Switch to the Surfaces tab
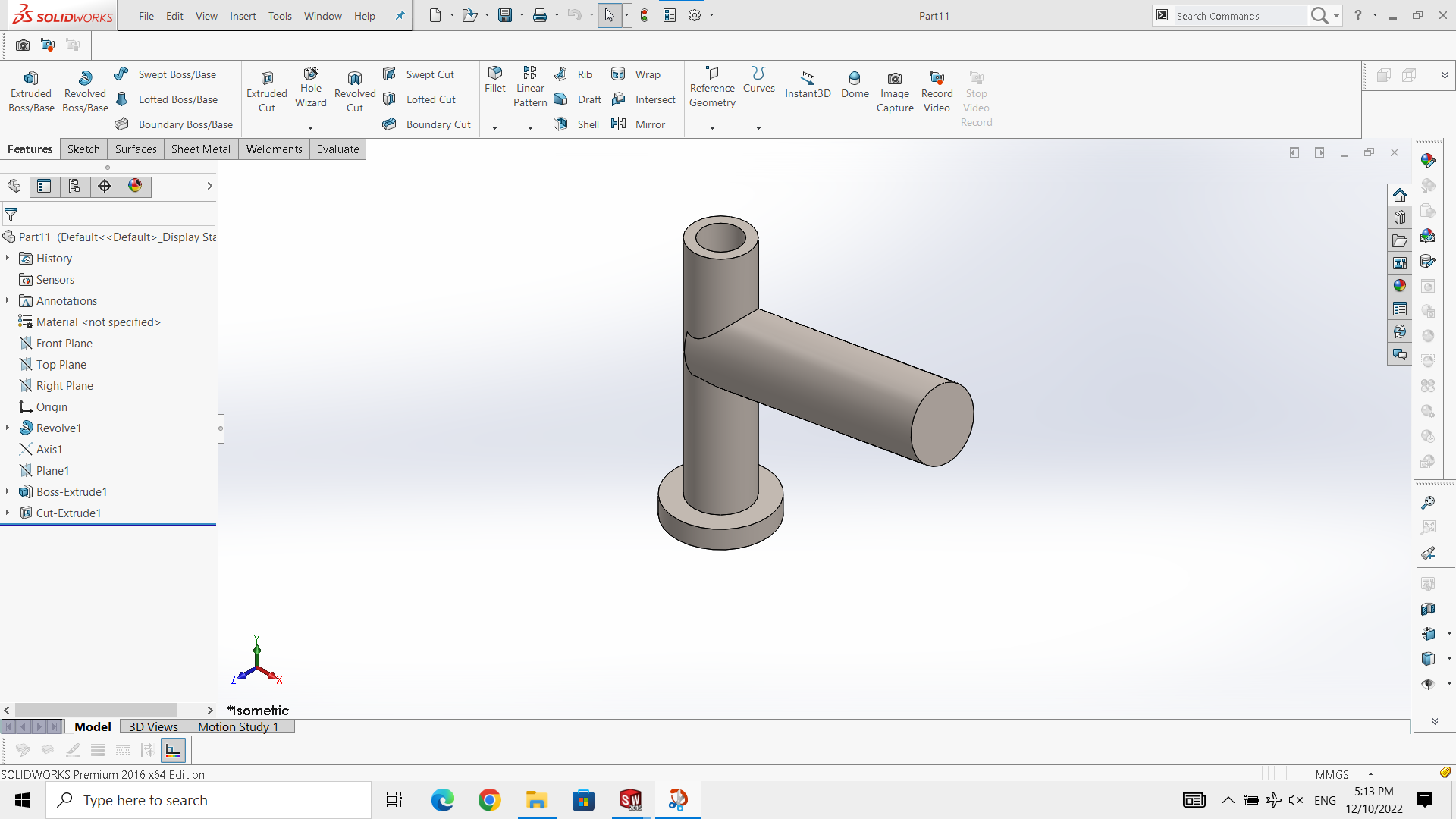The width and height of the screenshot is (1456, 819). 136,149
